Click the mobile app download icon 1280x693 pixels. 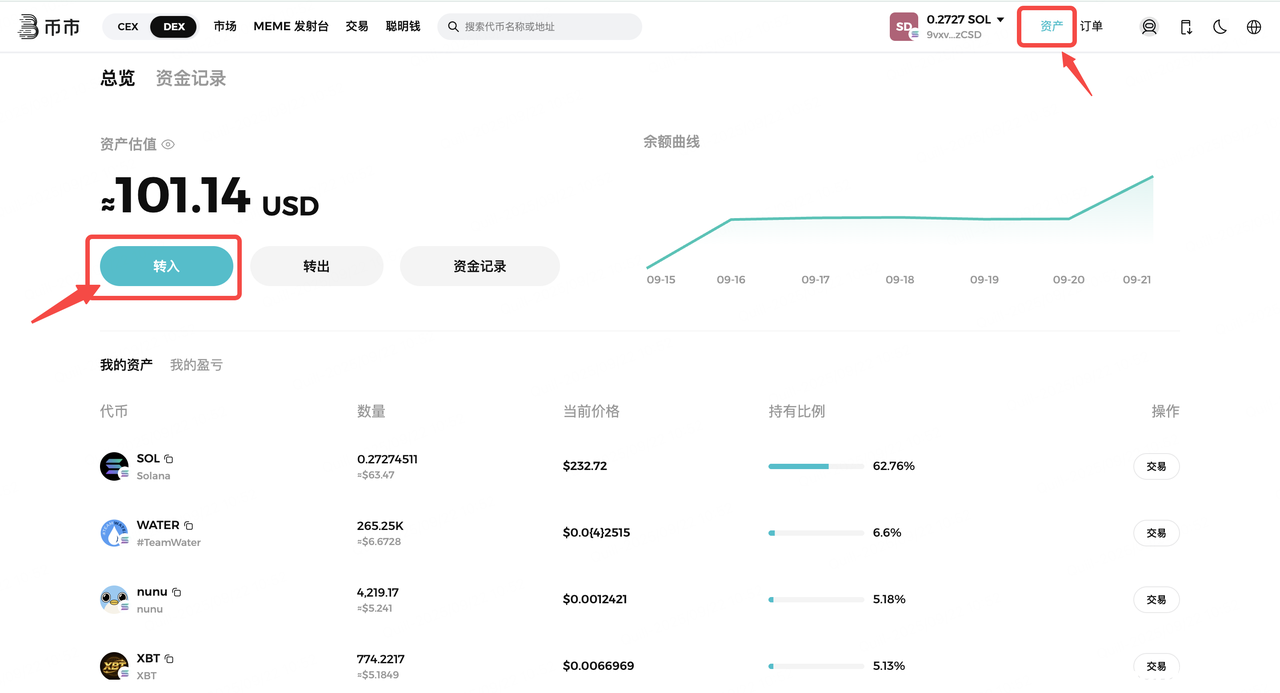(1186, 27)
